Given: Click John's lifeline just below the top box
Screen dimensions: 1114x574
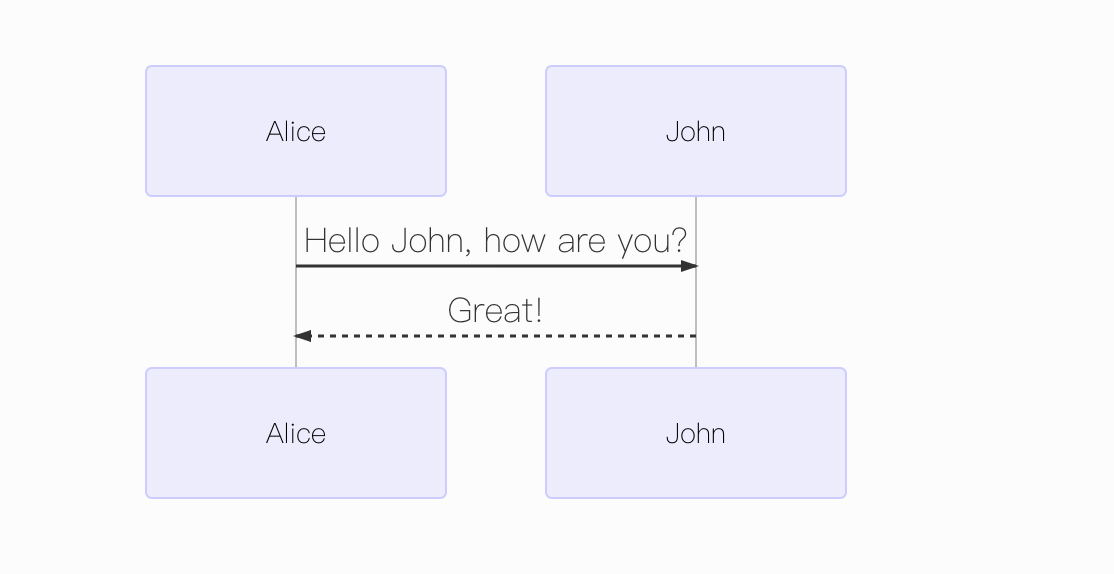Looking at the screenshot, I should [x=696, y=212].
